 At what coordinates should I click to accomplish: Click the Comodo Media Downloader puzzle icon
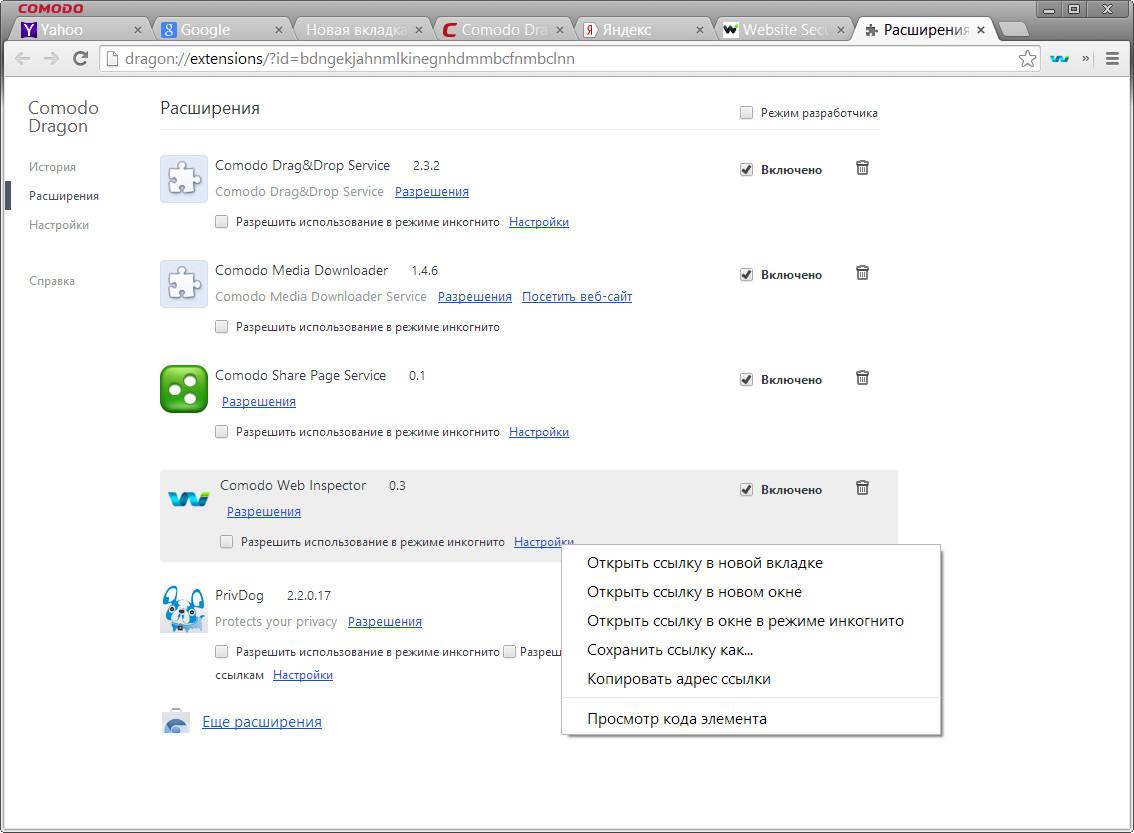(184, 283)
